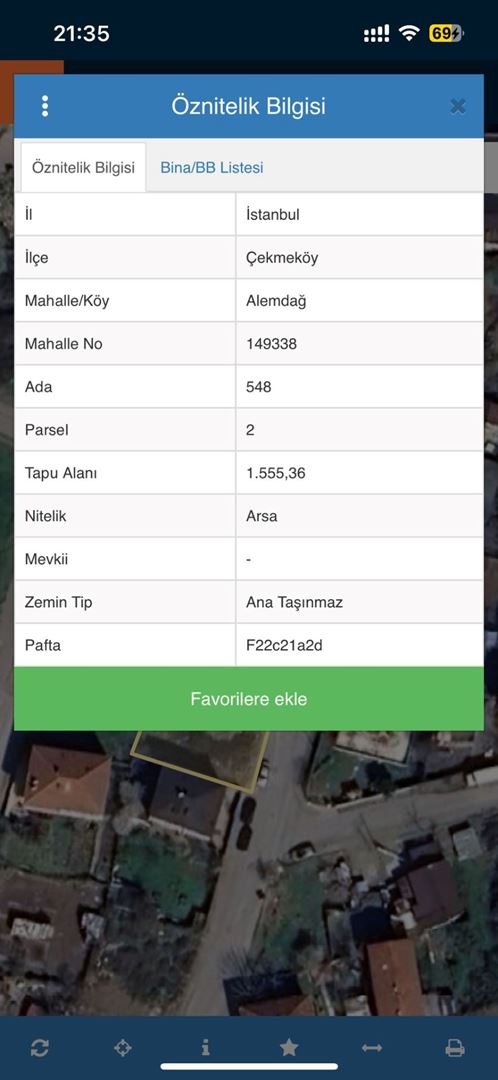Switch to the Bina/BB Listesi tab
This screenshot has width=498, height=1080.
[211, 167]
